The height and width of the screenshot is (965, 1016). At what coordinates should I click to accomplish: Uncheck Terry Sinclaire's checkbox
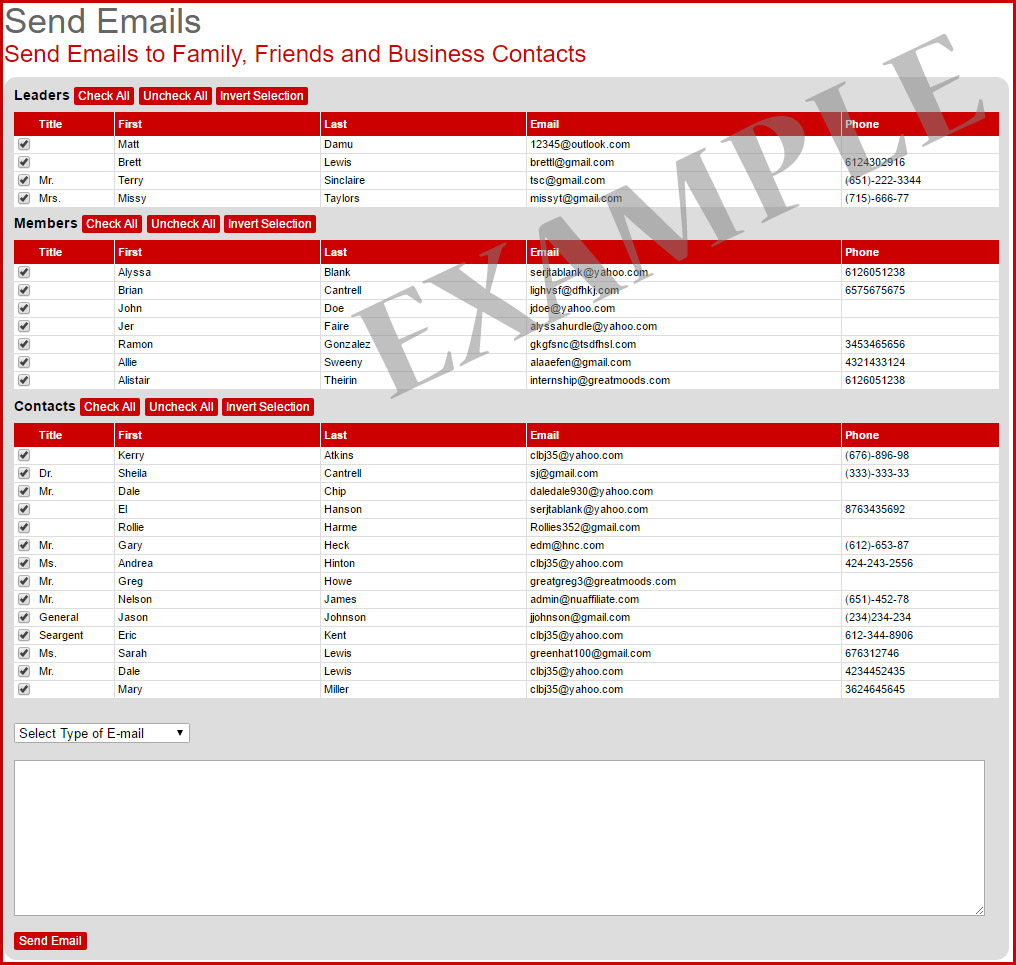(23, 180)
